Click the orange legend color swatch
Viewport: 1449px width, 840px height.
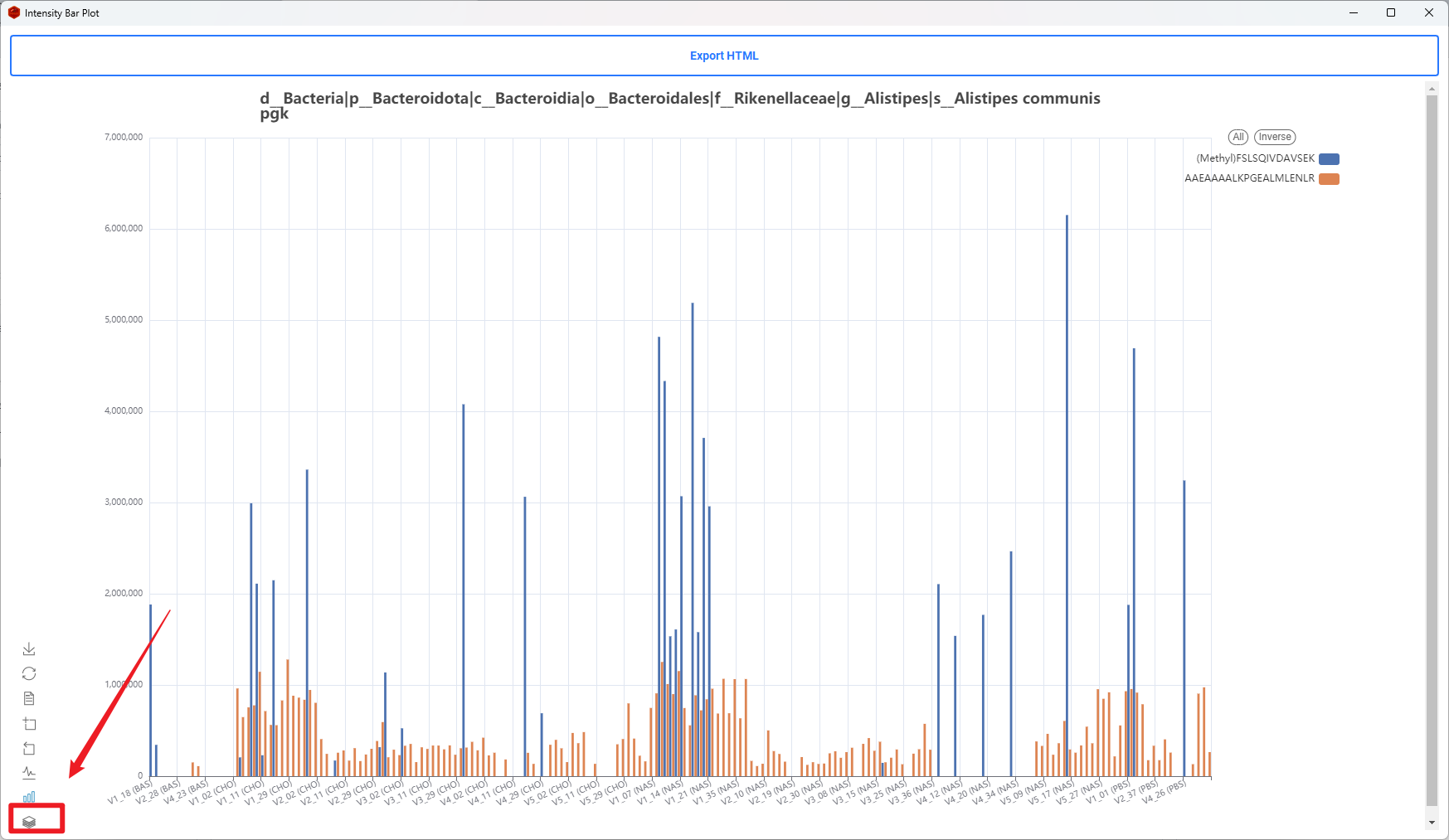point(1329,179)
